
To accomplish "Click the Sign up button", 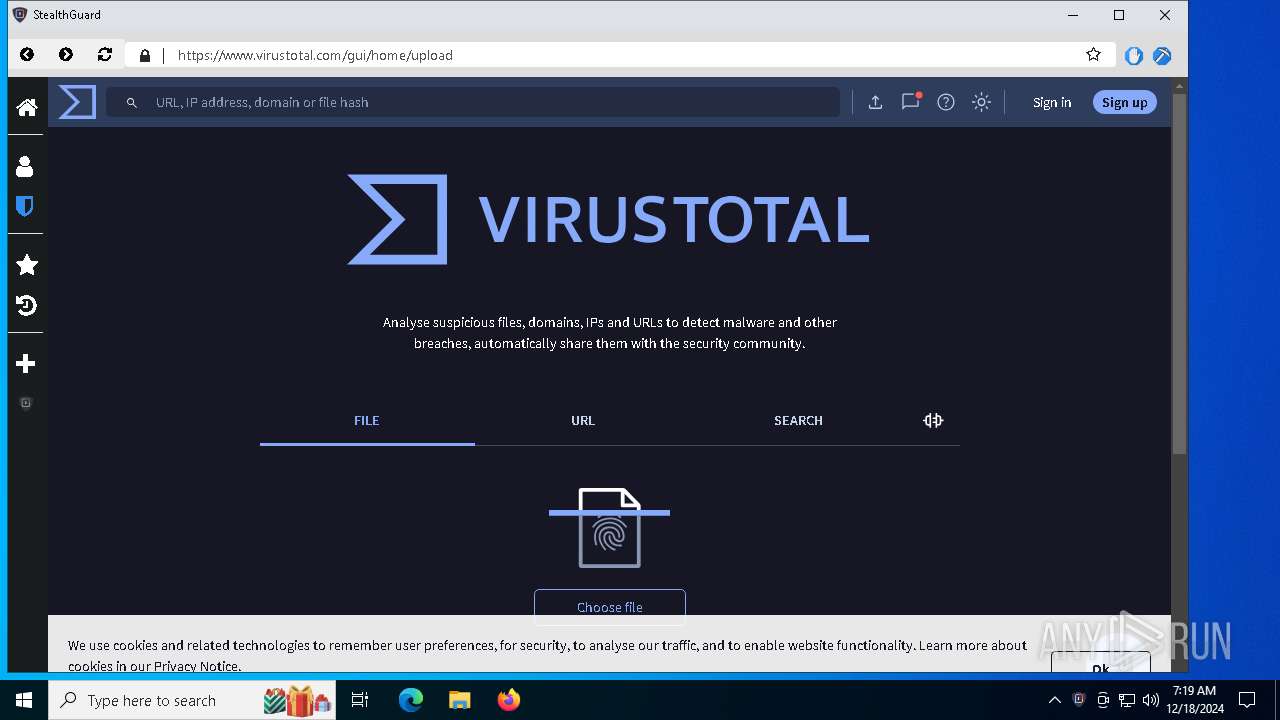I will coord(1125,102).
